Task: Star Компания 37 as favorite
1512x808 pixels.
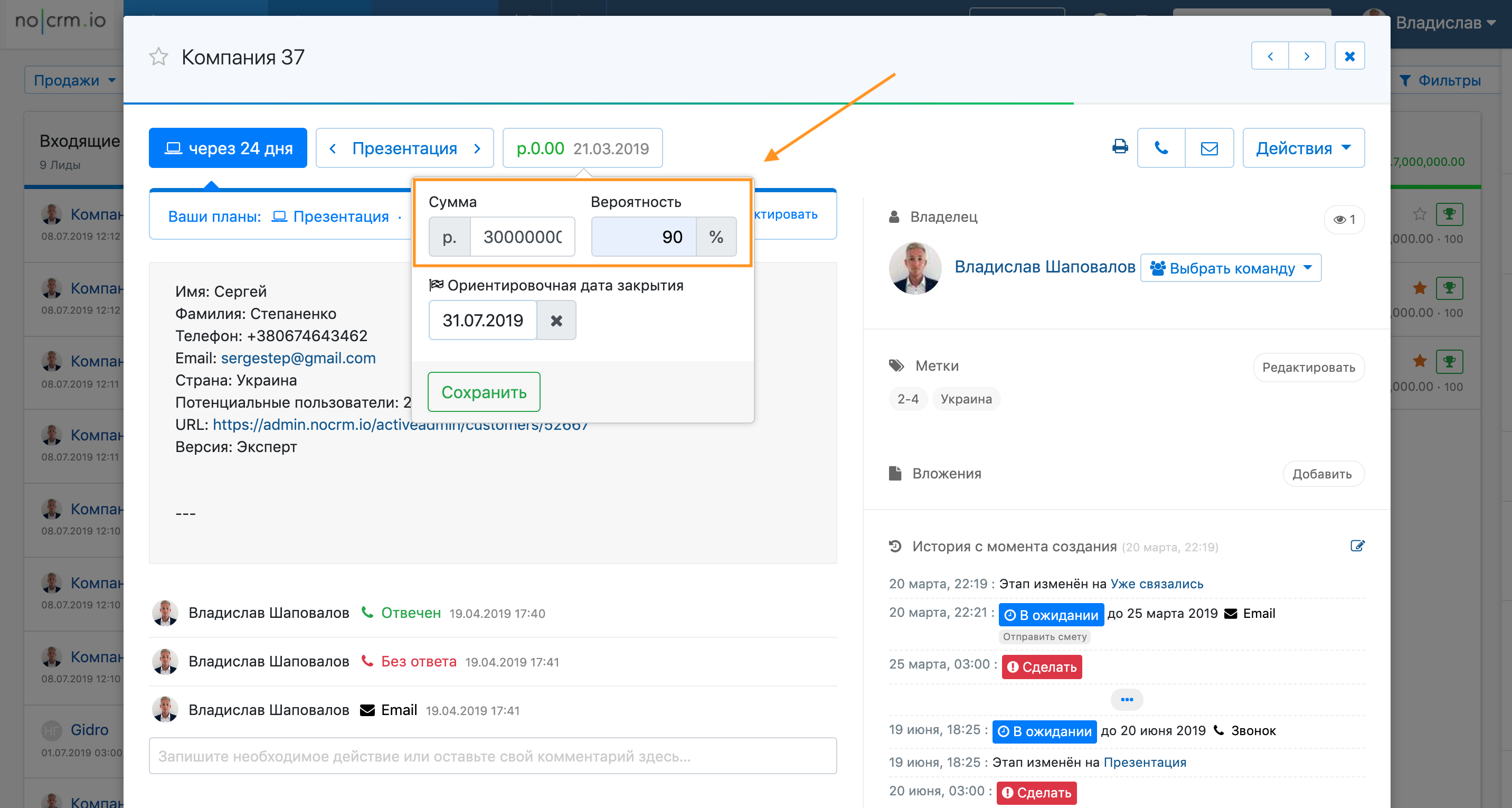Action: [158, 57]
